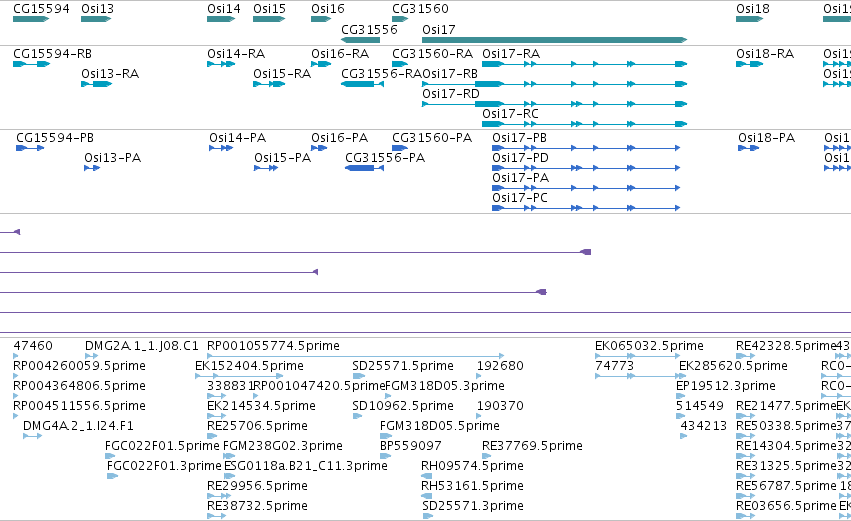851x521 pixels.
Task: Select the Osi17-PB protein label
Action: 519,138
